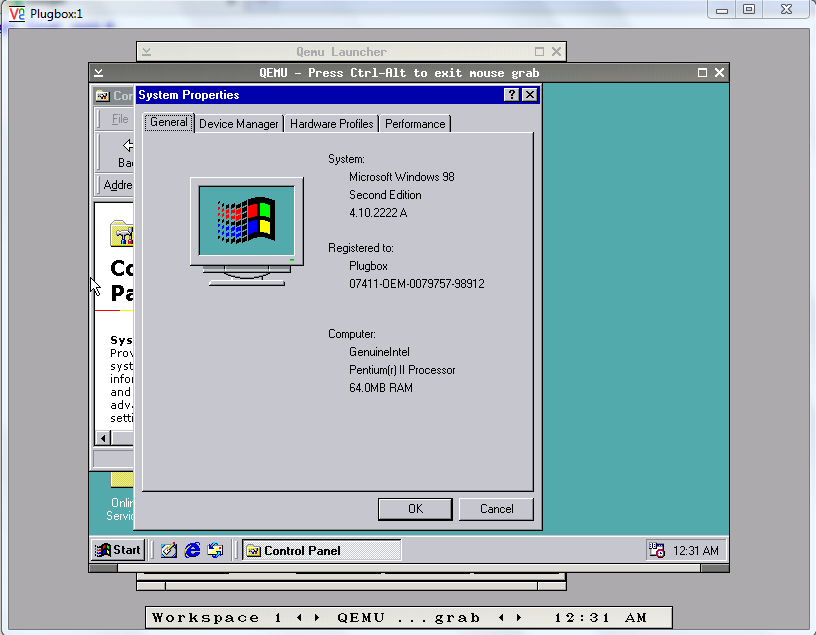The width and height of the screenshot is (816, 635).
Task: Open the View Channels quick launch icon
Action: tap(215, 550)
